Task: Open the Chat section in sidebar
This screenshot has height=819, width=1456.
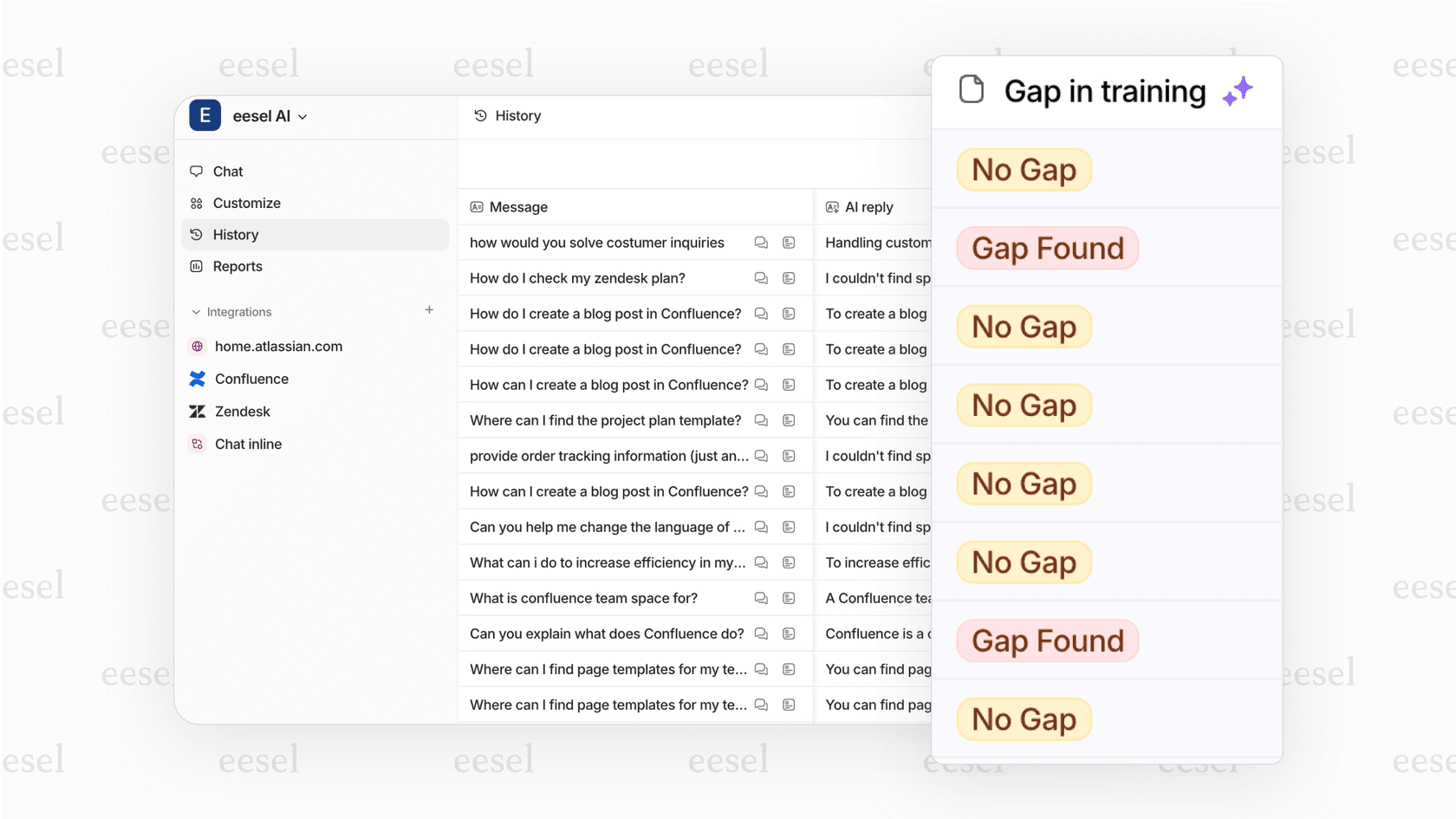Action: (x=228, y=172)
